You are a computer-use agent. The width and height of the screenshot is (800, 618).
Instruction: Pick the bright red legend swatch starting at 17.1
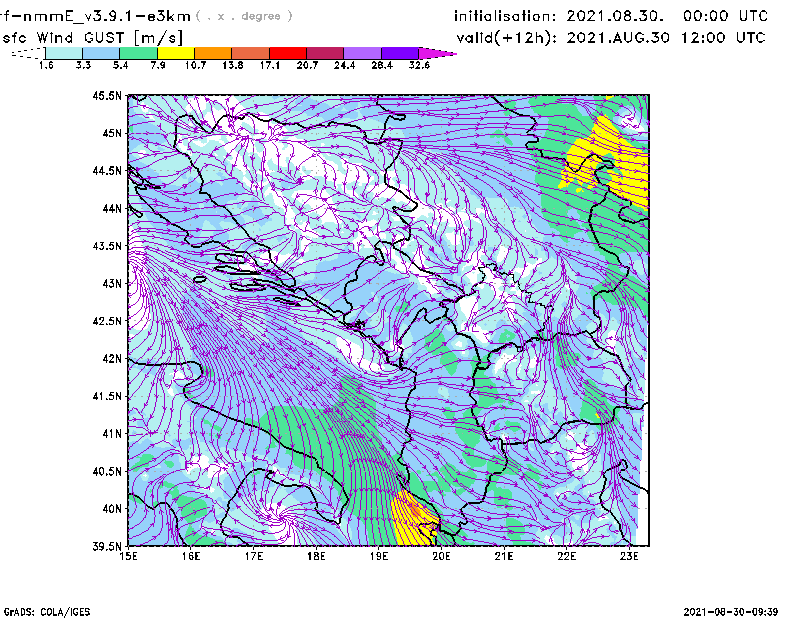[288, 53]
